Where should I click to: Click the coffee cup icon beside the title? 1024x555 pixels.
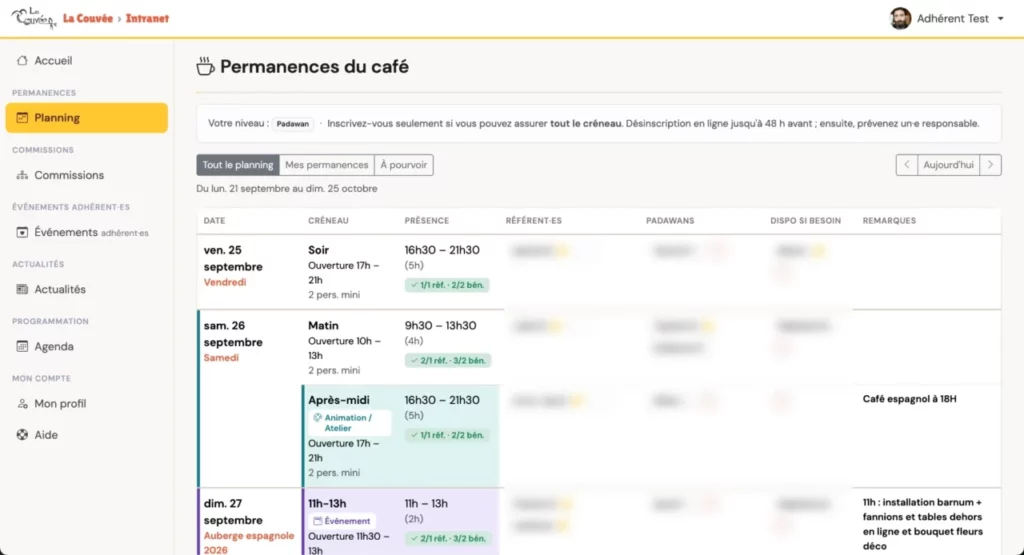pos(205,66)
